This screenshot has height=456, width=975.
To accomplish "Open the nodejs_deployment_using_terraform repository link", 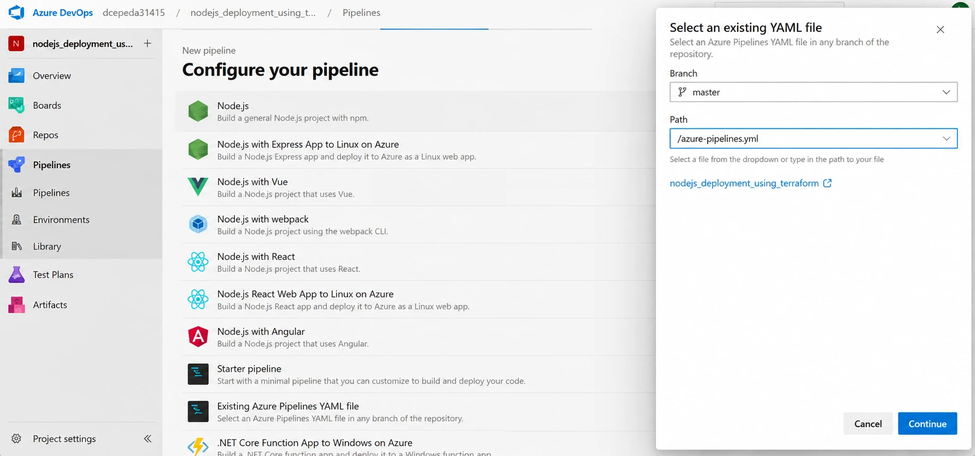I will tap(744, 184).
